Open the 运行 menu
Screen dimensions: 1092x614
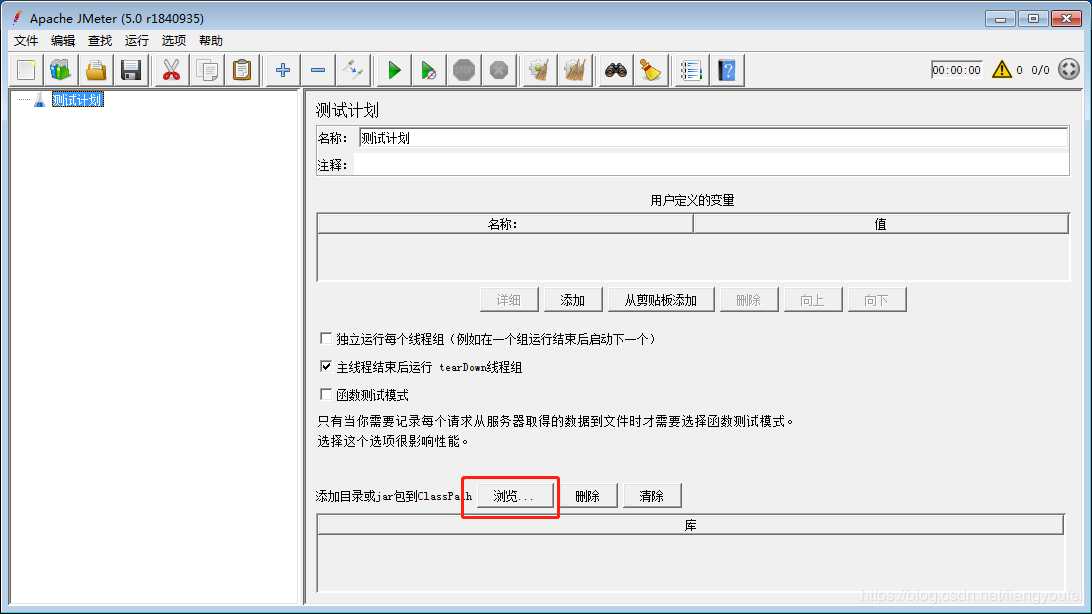136,40
